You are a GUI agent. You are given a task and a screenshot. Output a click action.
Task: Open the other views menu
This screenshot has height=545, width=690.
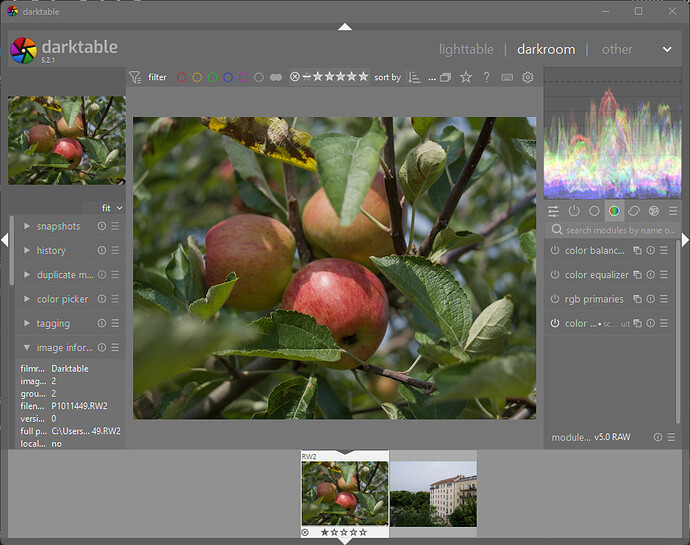coord(617,49)
